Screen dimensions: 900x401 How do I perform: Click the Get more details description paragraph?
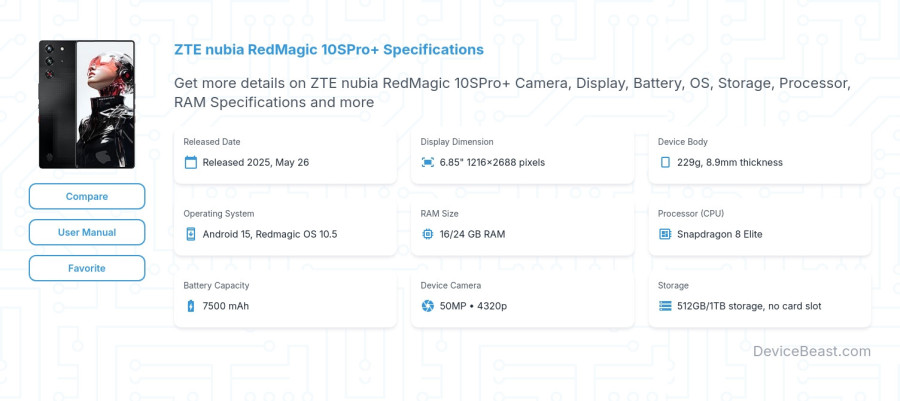coord(512,93)
